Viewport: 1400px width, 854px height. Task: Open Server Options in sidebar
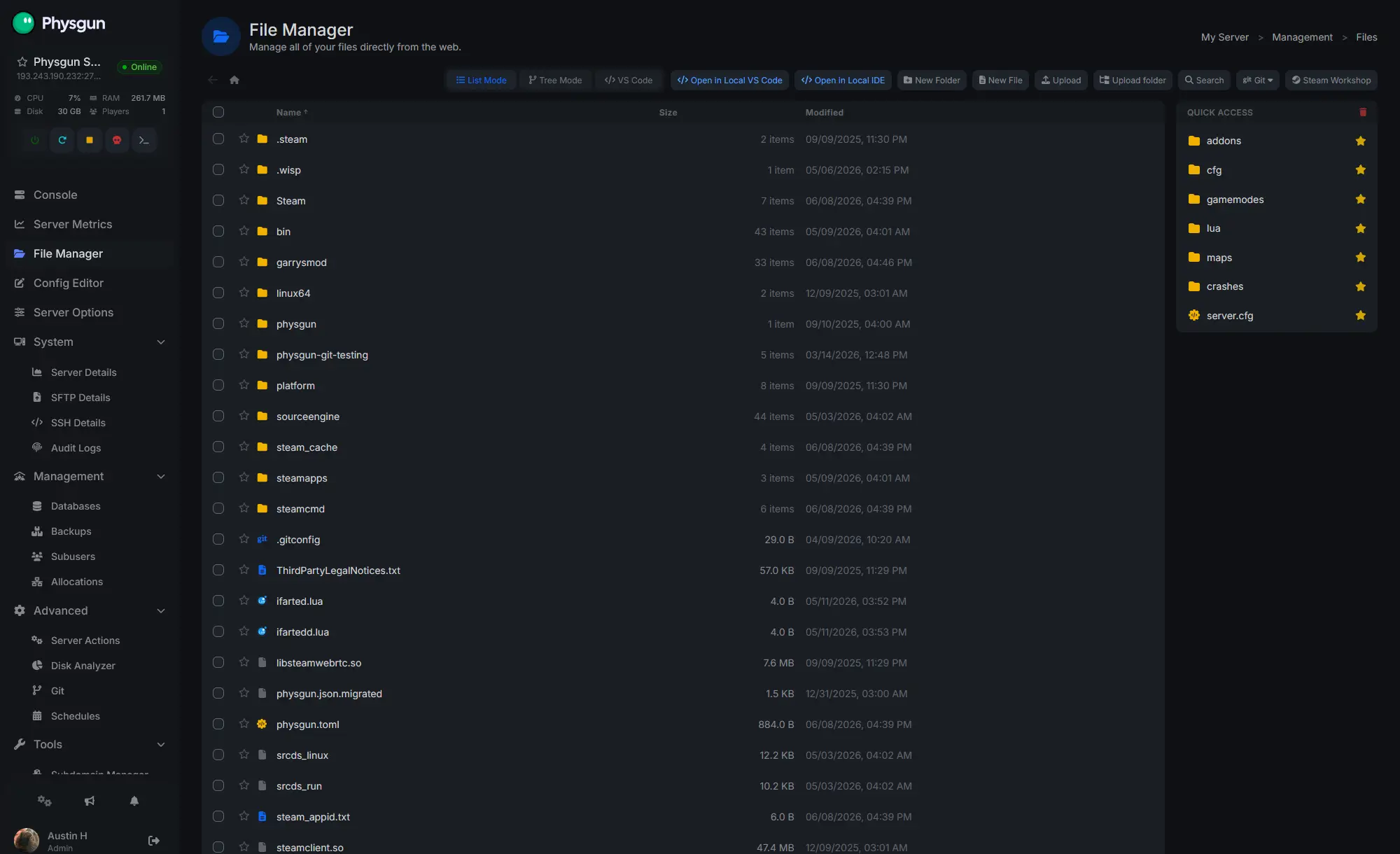click(x=89, y=312)
